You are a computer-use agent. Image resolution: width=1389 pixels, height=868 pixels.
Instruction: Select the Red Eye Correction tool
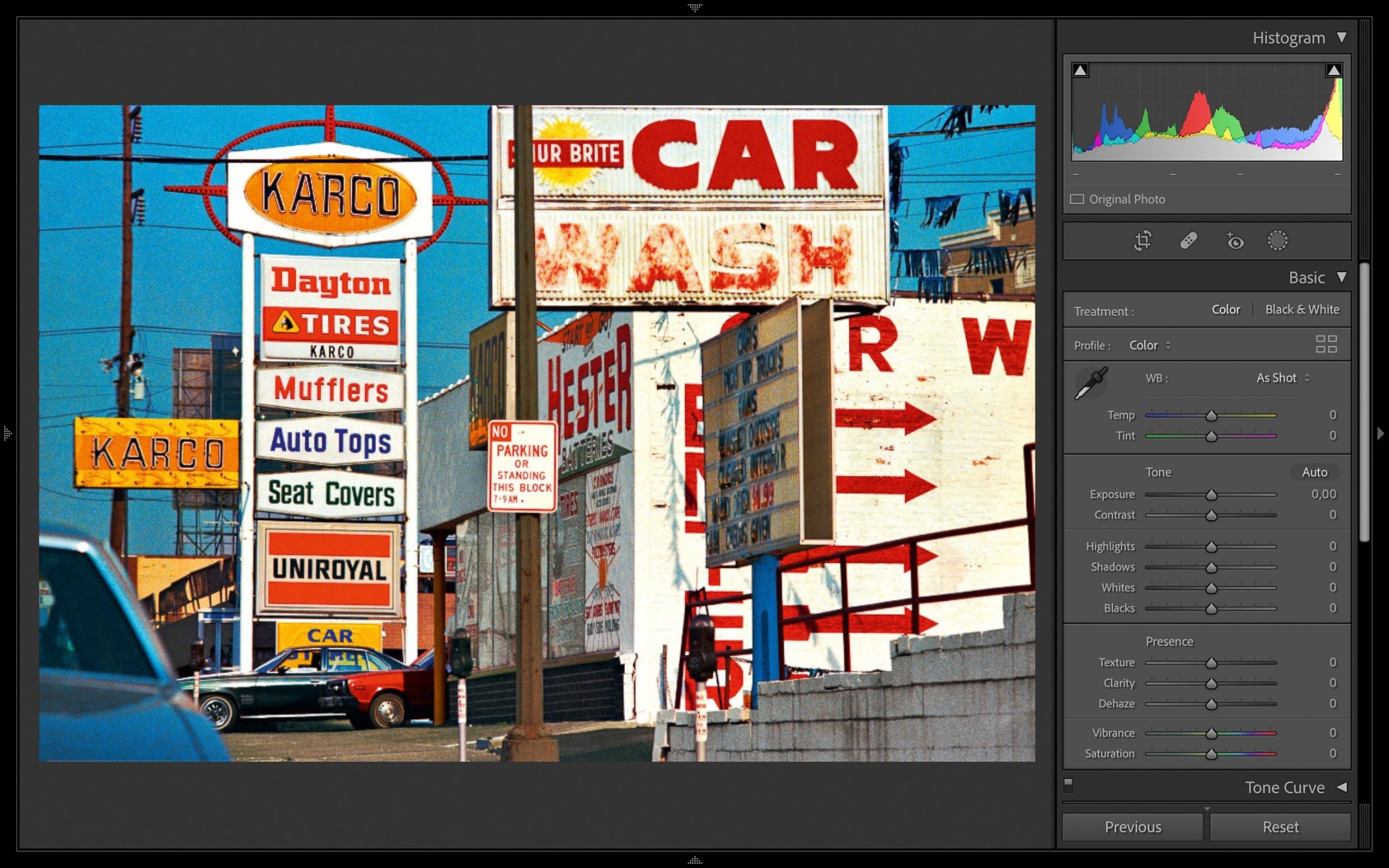pyautogui.click(x=1234, y=240)
